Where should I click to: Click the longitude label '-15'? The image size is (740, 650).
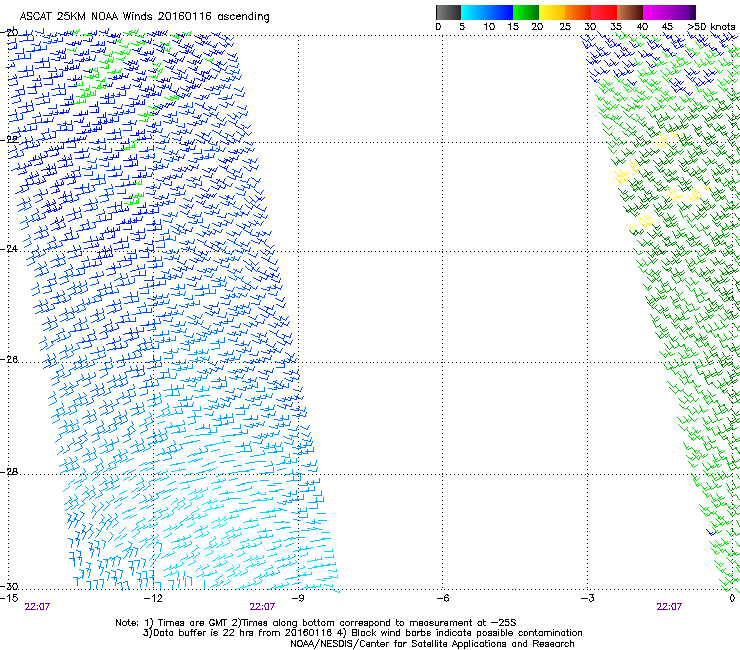tap(9, 598)
